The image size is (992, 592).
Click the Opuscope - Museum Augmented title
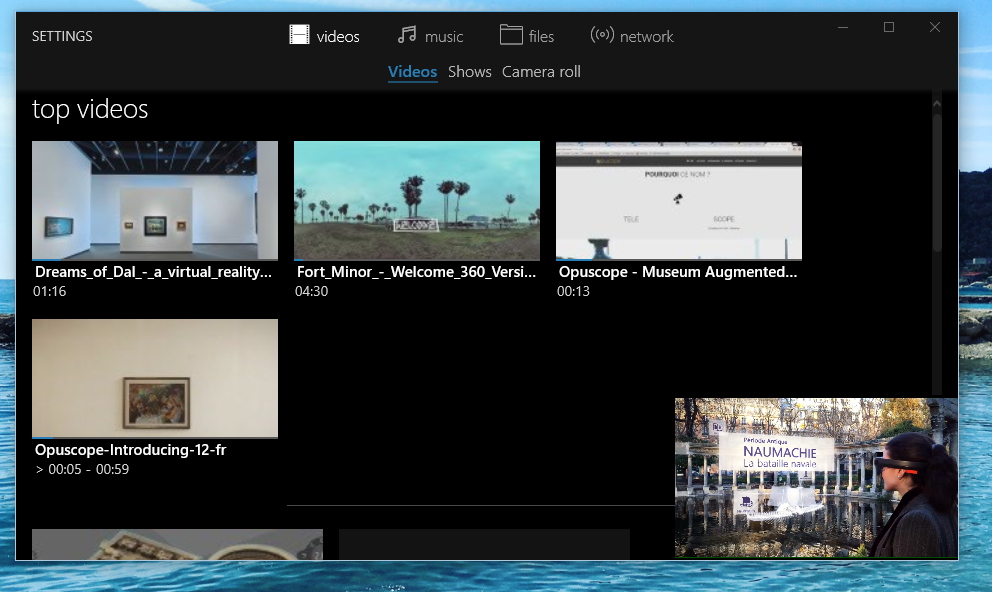pyautogui.click(x=678, y=272)
